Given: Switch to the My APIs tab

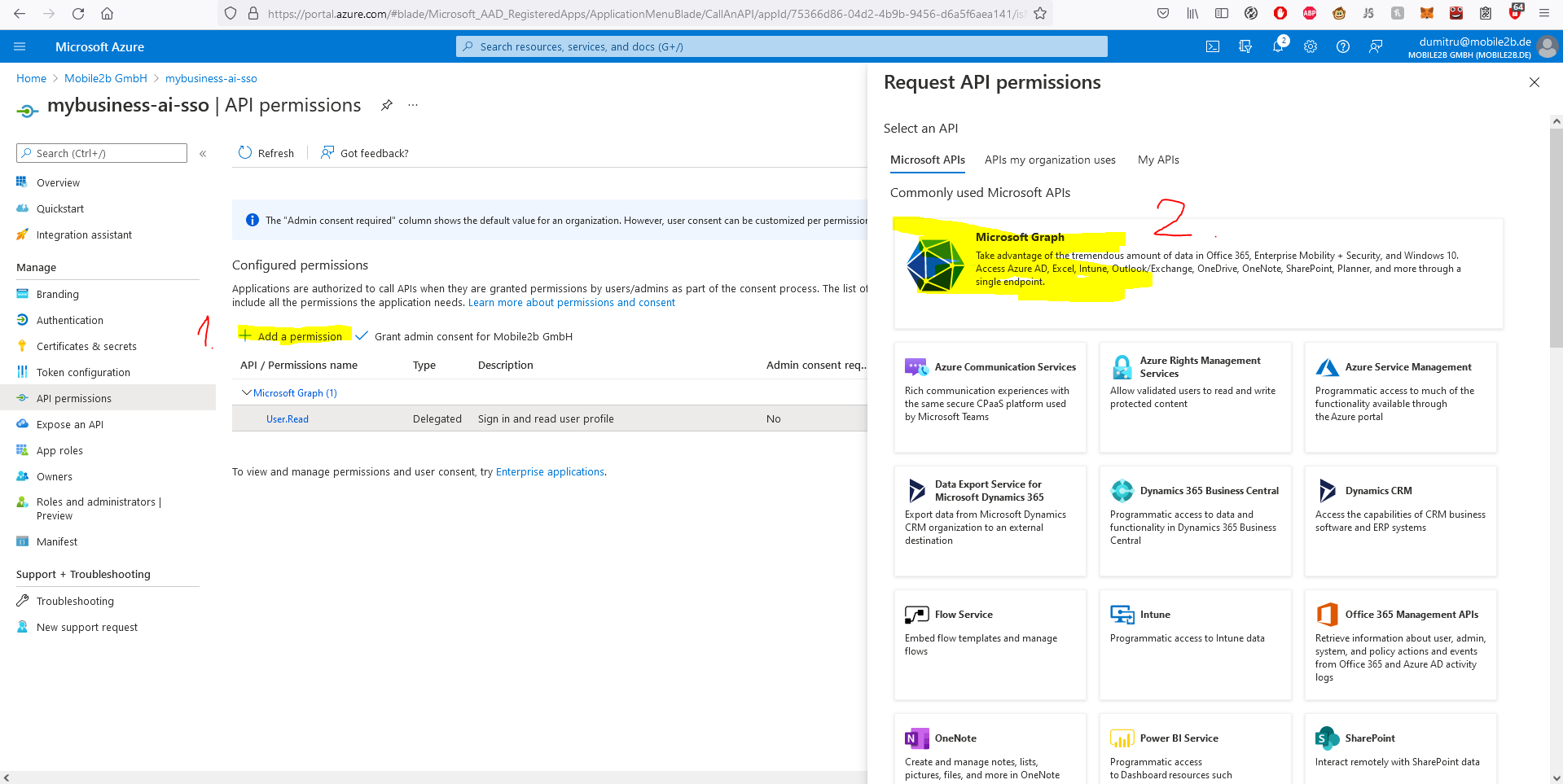Looking at the screenshot, I should [1158, 160].
